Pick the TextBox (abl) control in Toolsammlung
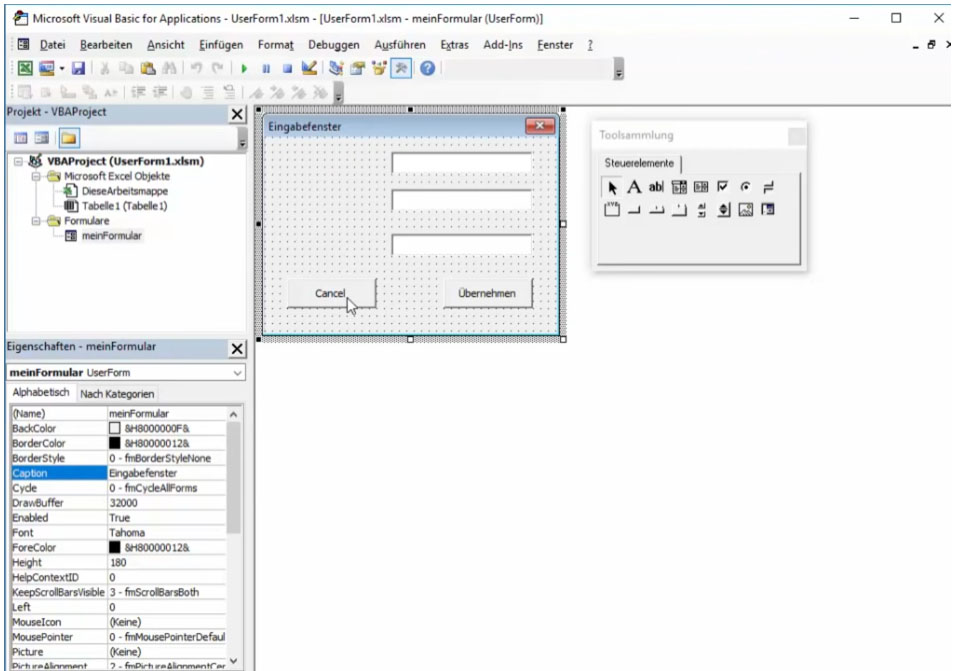This screenshot has width=953, height=671. (x=656, y=187)
